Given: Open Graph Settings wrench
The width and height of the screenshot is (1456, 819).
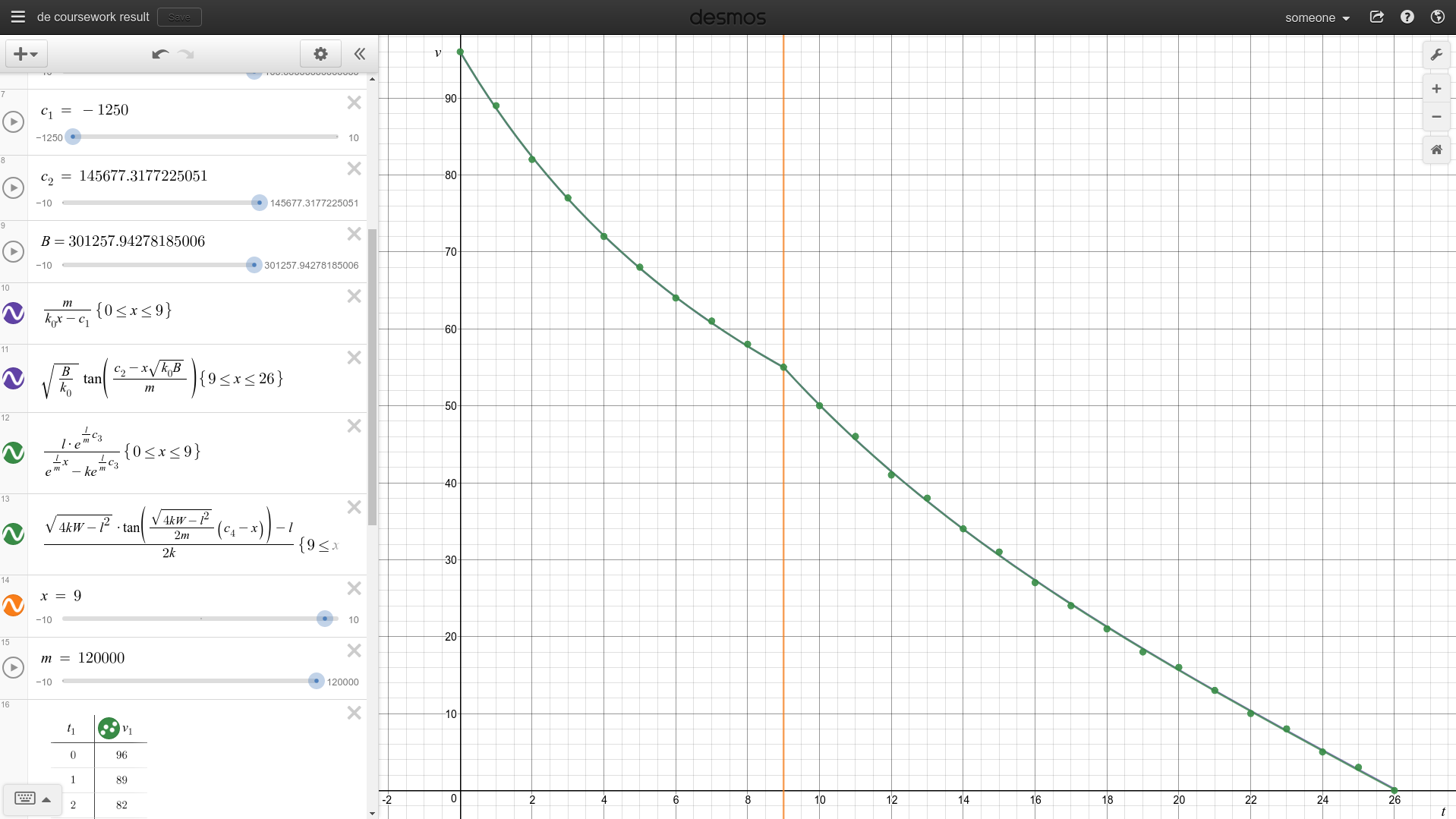Looking at the screenshot, I should tap(1436, 55).
